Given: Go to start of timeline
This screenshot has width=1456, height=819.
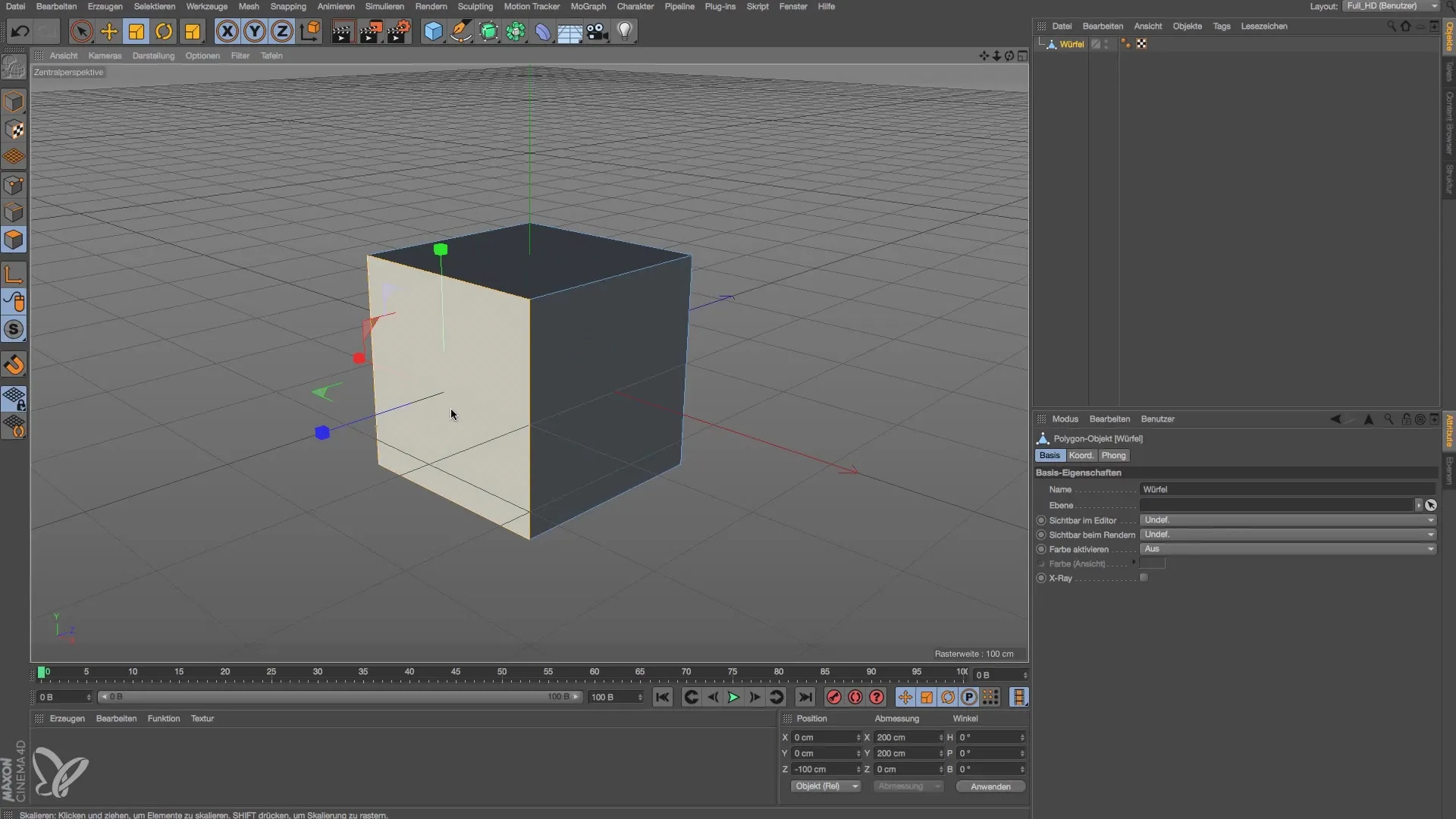Looking at the screenshot, I should coord(662,697).
